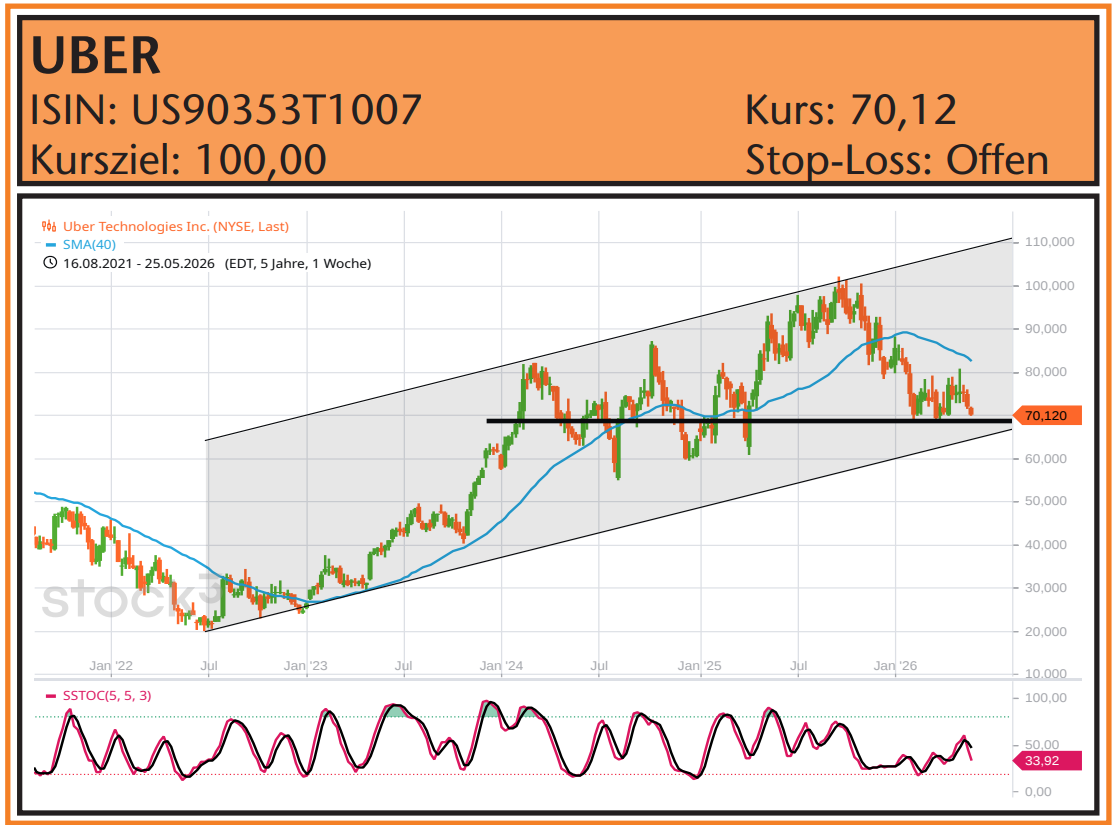1113x825 pixels.
Task: Click the thick black horizontal support line
Action: pyautogui.click(x=749, y=421)
